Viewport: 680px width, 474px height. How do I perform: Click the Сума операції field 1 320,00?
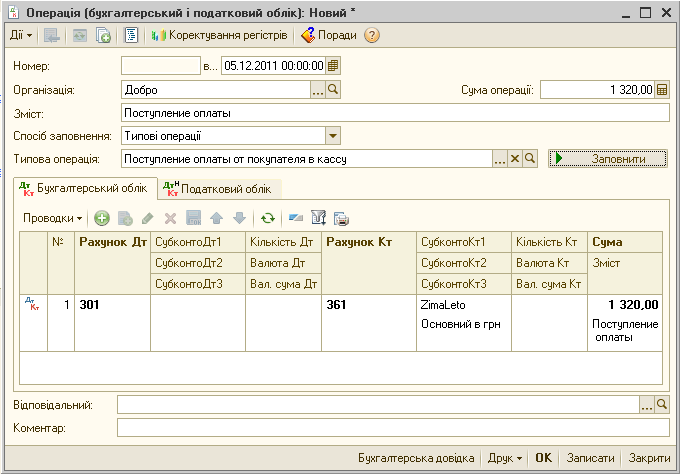(597, 90)
